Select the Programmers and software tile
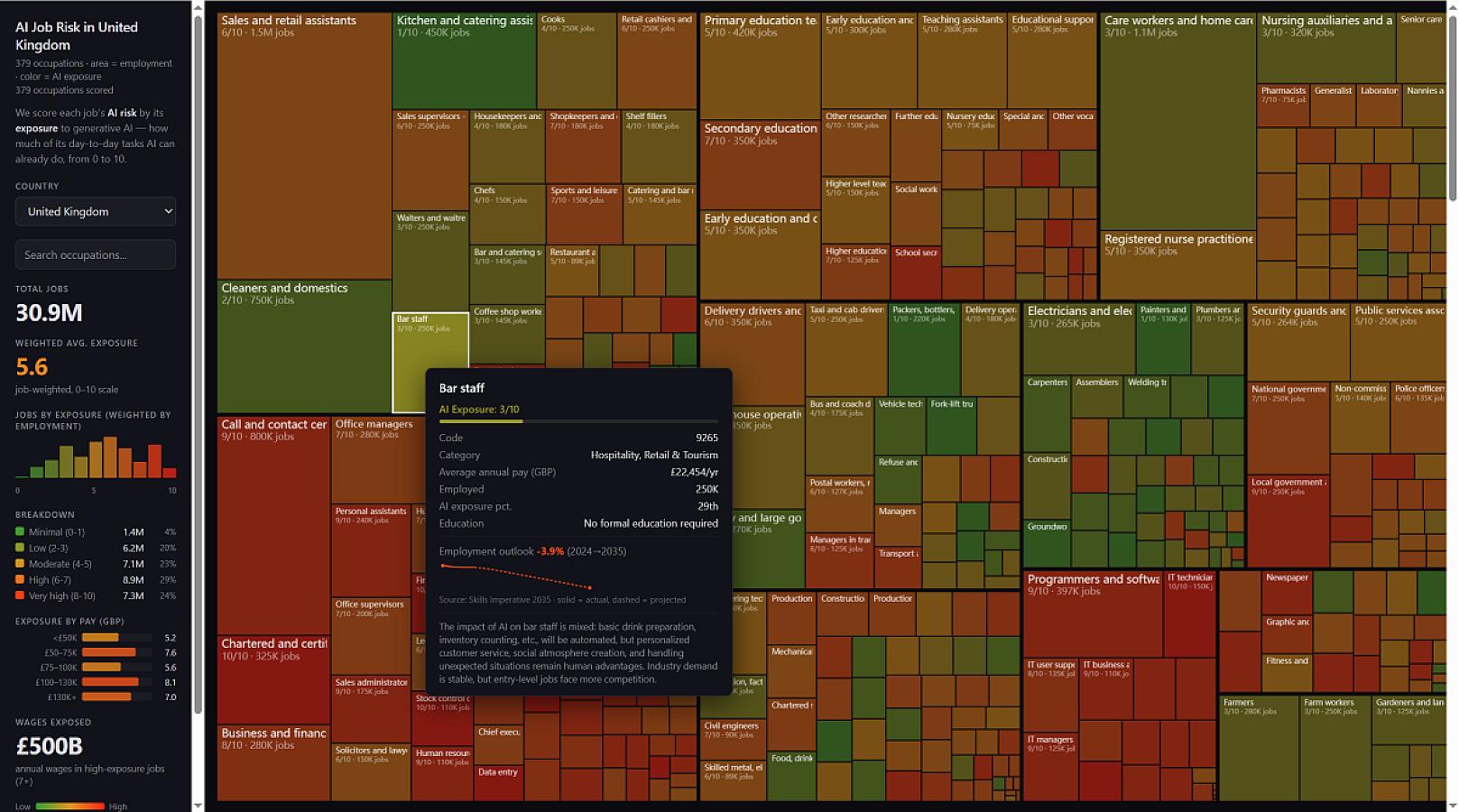The width and height of the screenshot is (1459, 812). [x=1093, y=614]
